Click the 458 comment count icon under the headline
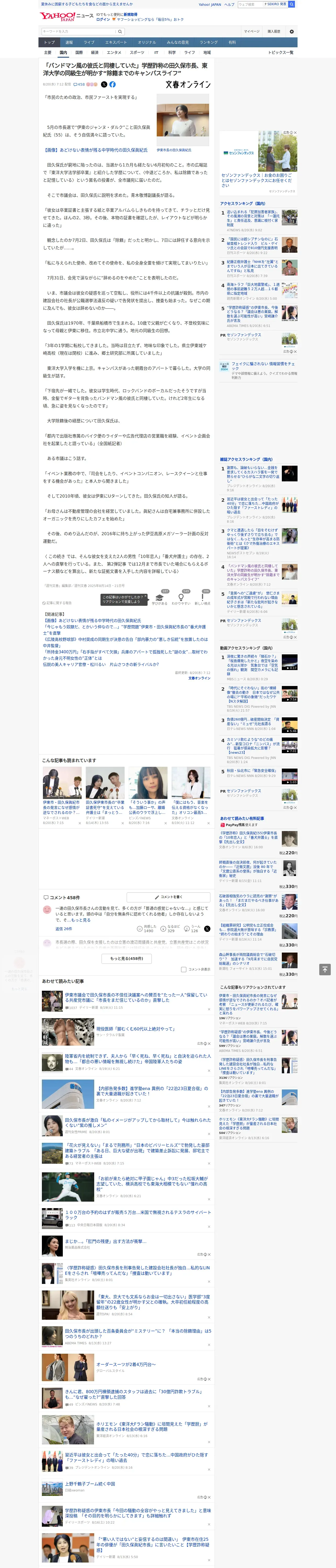 79,85
